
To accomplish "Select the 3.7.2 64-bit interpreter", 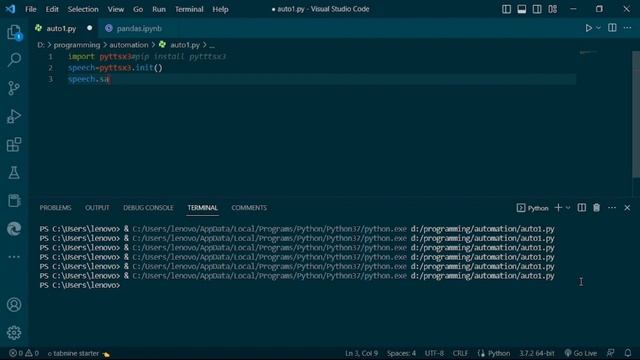I will [537, 353].
